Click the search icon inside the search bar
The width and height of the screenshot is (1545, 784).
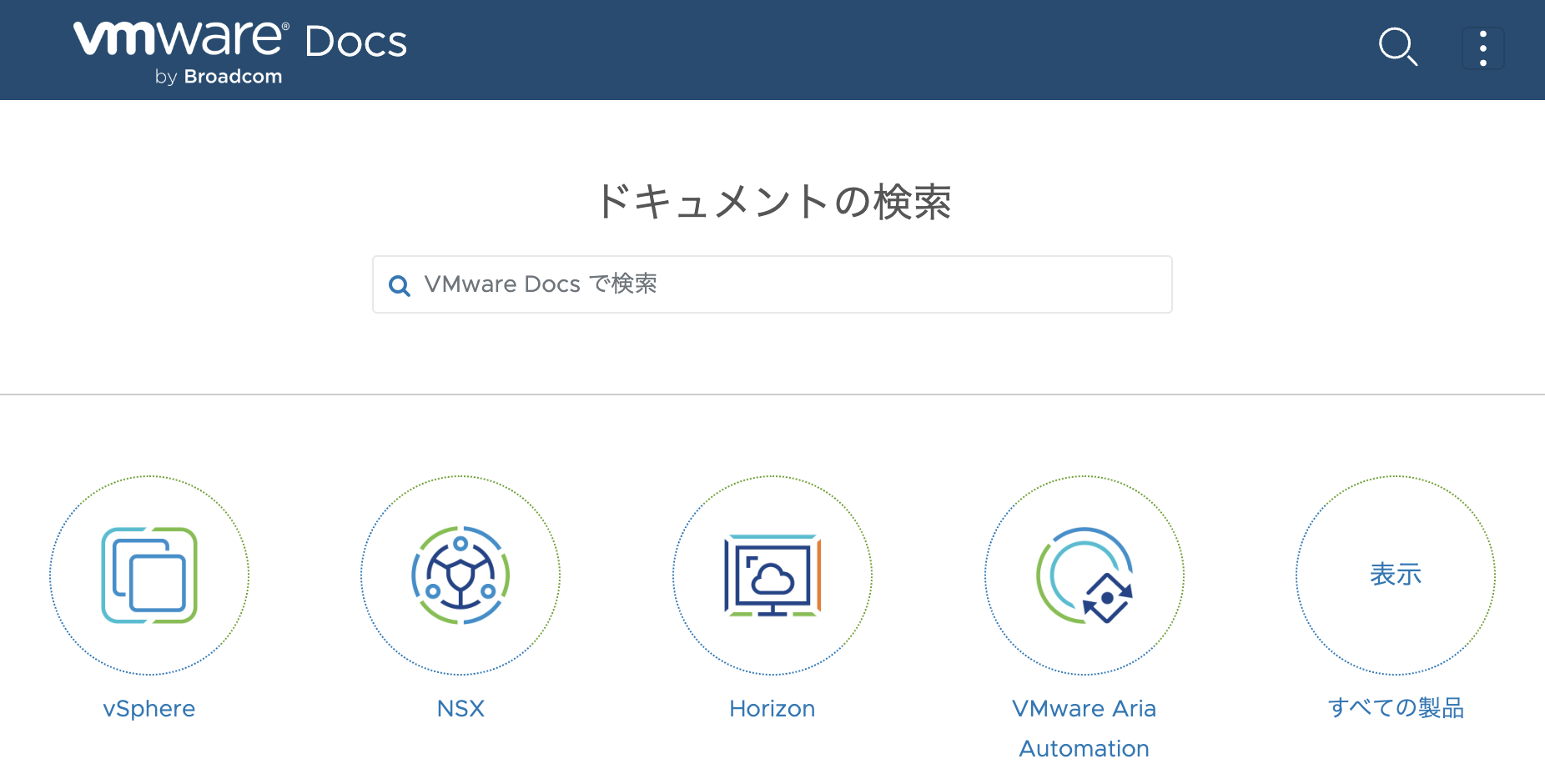[400, 284]
